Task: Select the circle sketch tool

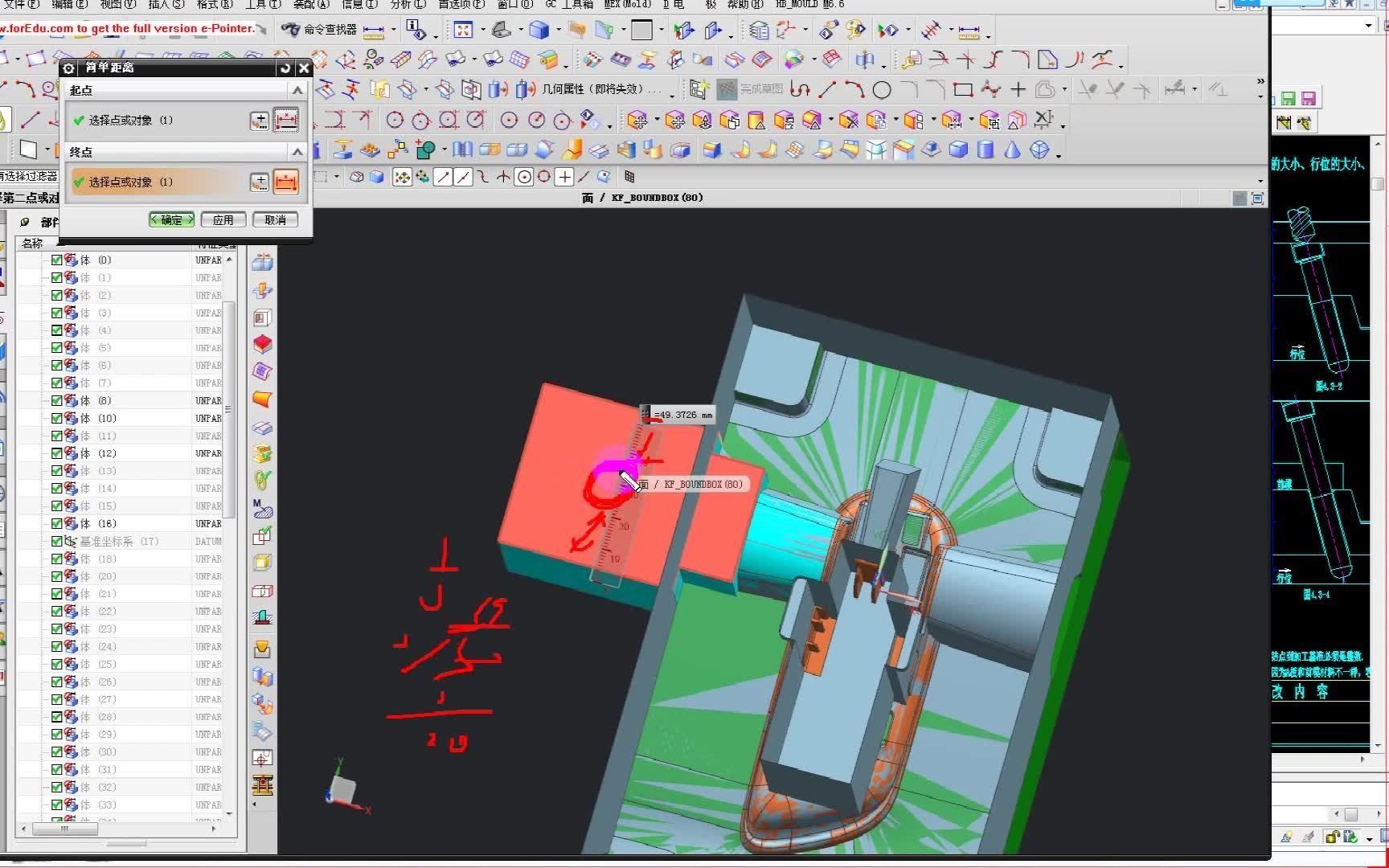Action: point(882,89)
